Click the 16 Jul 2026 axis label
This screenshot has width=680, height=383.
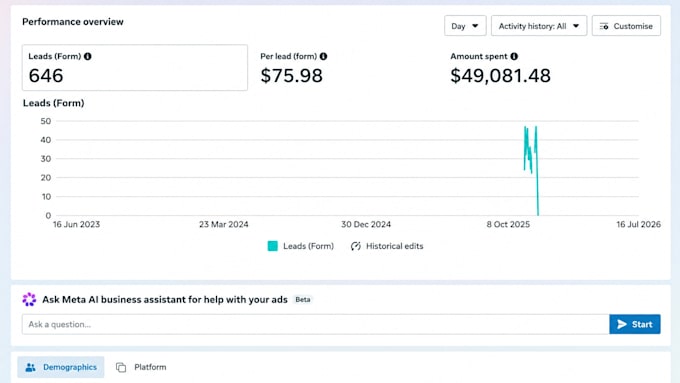click(x=638, y=224)
